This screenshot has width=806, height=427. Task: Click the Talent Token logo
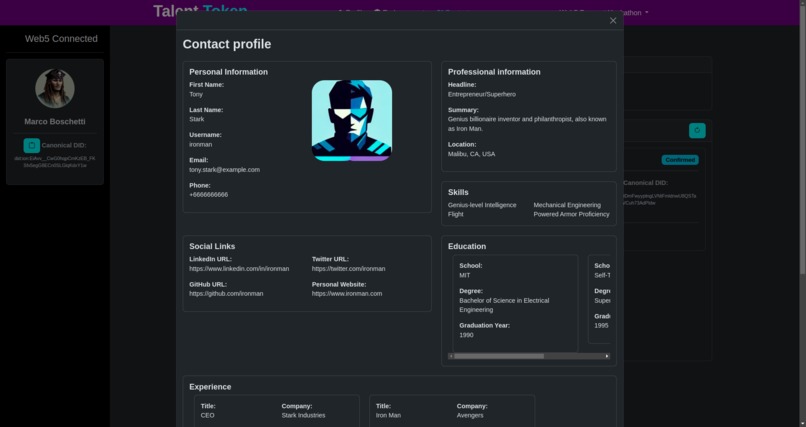200,10
